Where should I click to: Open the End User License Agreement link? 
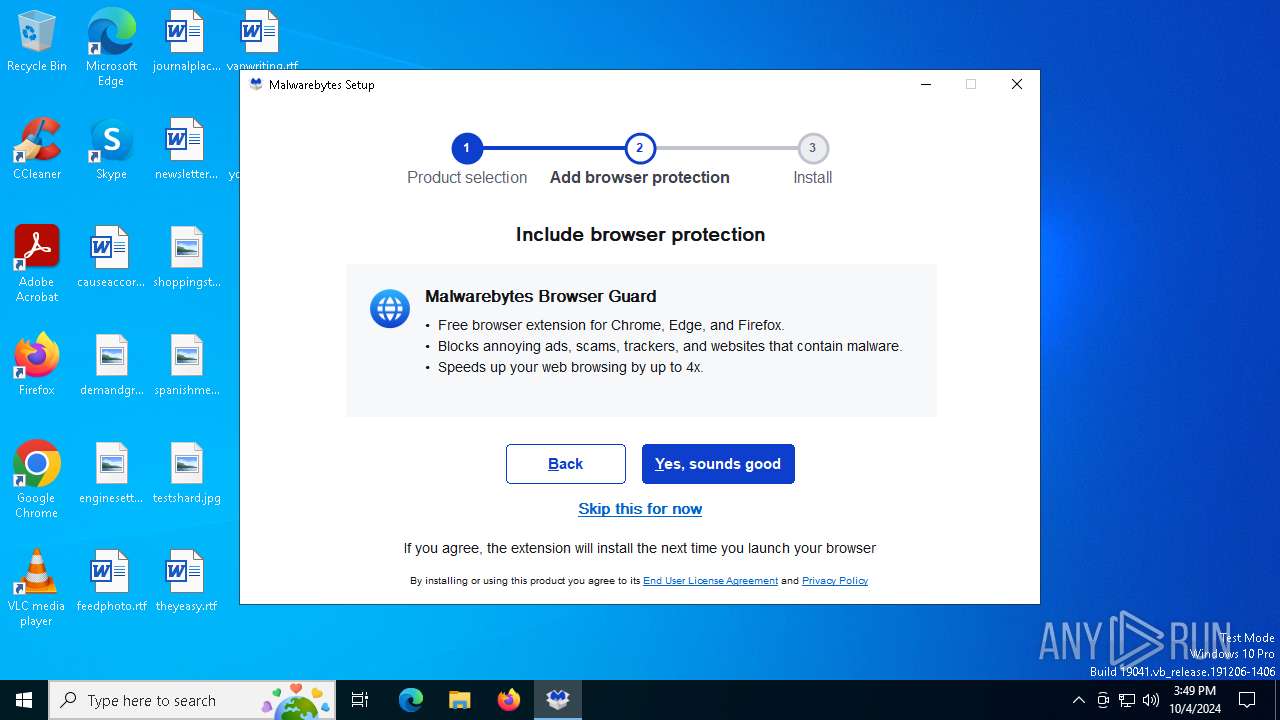710,581
